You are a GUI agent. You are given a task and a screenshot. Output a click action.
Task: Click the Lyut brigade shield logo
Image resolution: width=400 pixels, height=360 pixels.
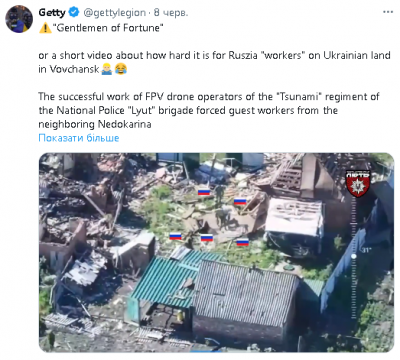(358, 183)
